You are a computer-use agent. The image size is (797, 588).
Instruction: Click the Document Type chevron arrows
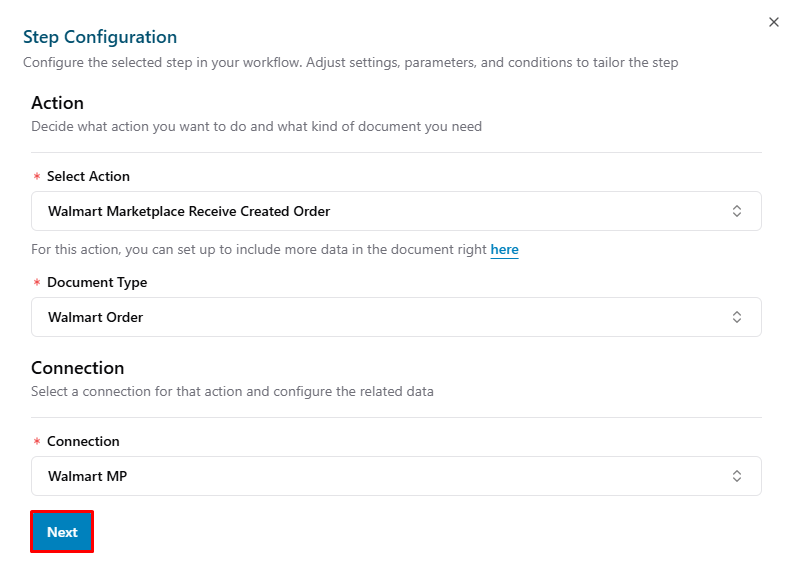[x=737, y=317]
